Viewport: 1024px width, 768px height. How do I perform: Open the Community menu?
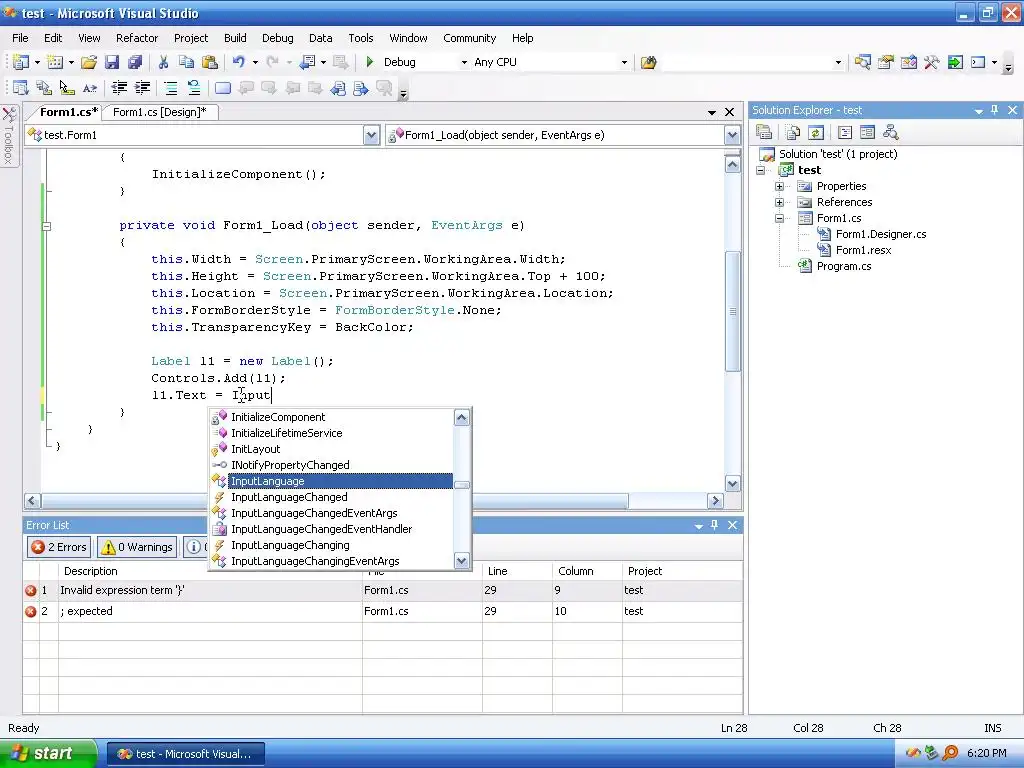pos(470,38)
